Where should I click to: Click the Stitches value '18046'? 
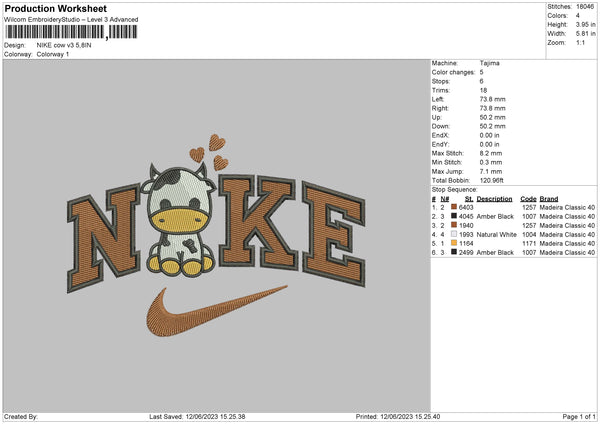(x=585, y=7)
